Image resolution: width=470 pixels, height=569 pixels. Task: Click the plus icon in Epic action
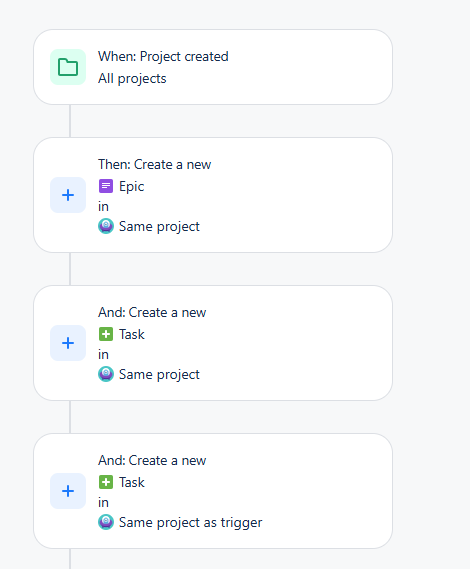coord(68,195)
